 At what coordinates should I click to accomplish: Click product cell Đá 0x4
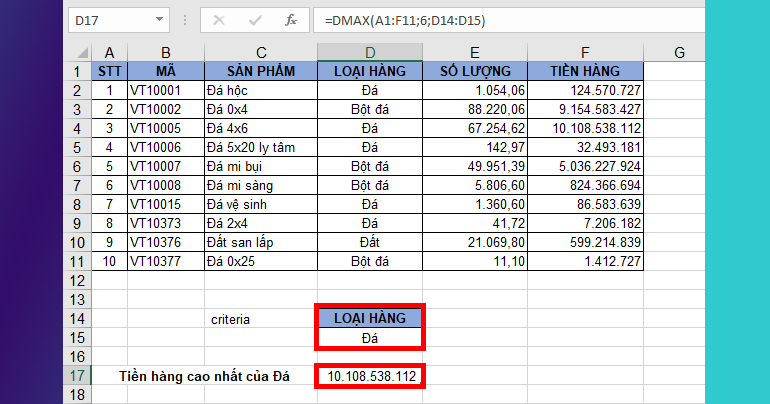(x=261, y=109)
